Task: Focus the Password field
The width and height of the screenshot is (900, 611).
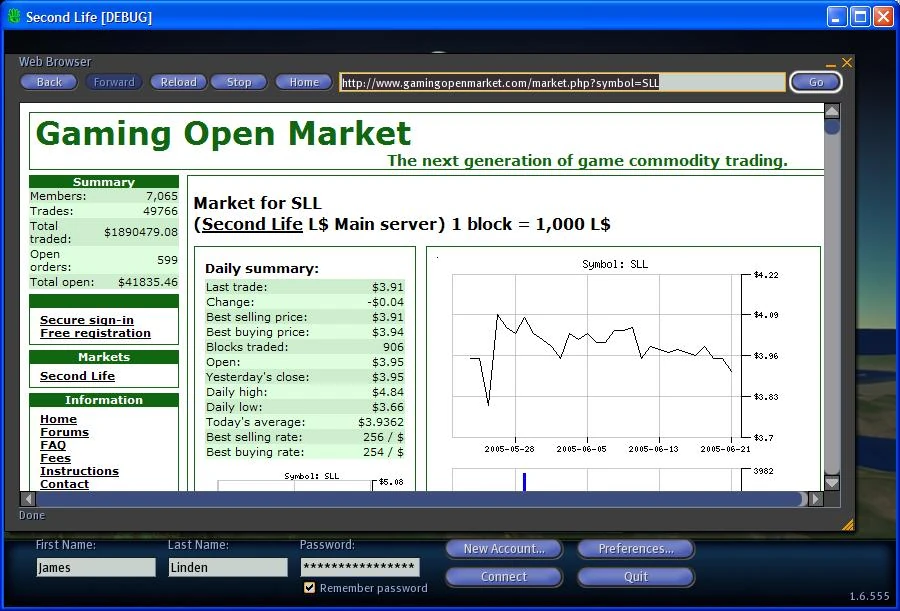Action: [360, 567]
